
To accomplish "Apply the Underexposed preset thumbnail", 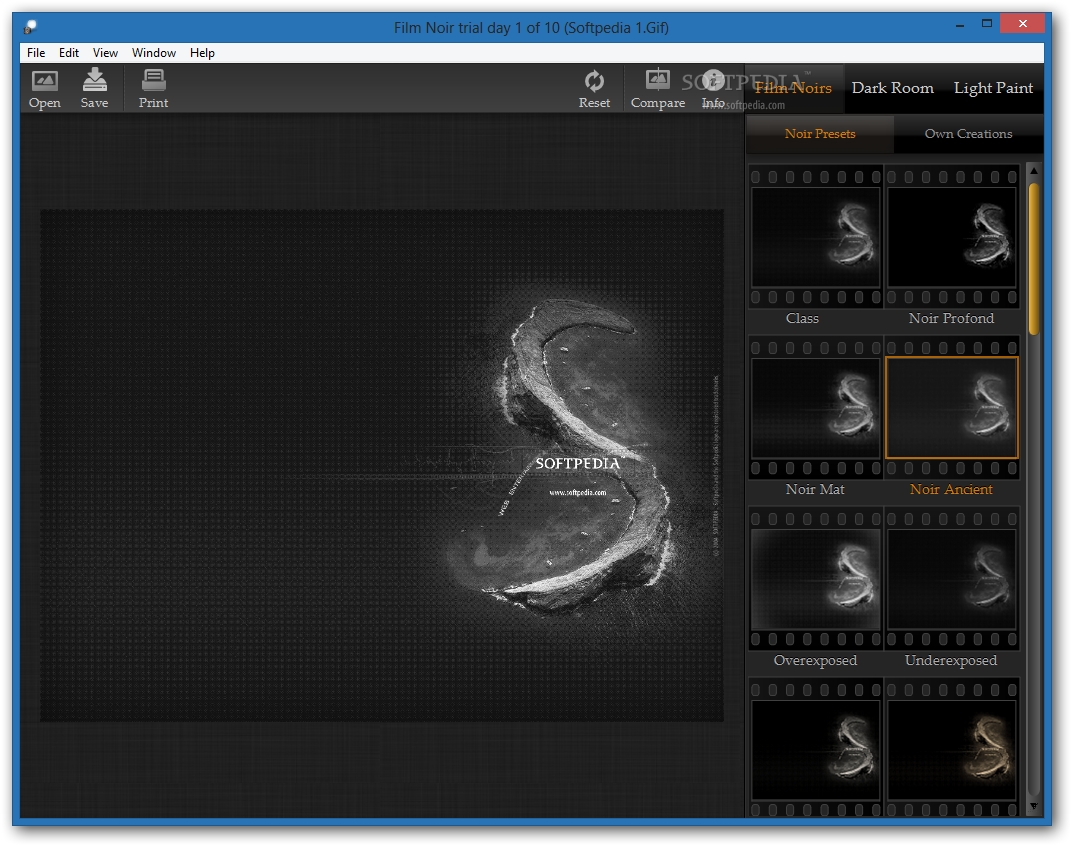I will tap(951, 579).
